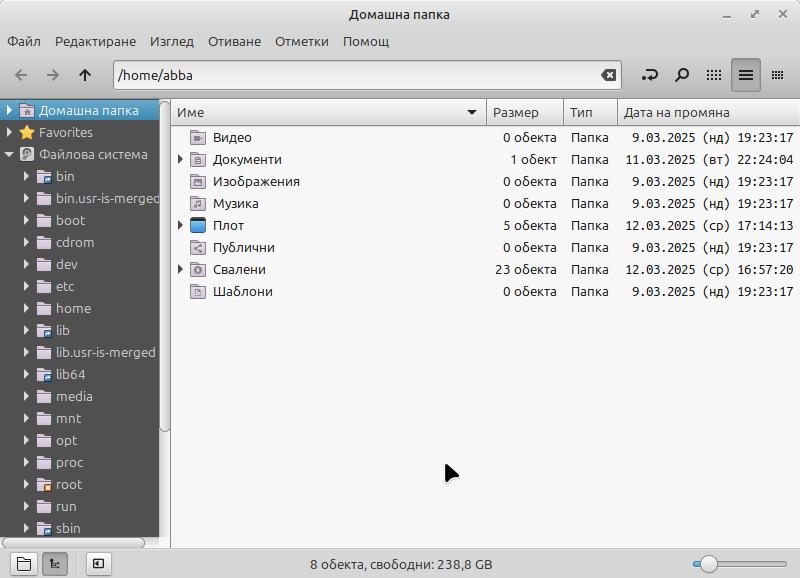
Task: Select the dev folder in tree
Action: click(66, 264)
